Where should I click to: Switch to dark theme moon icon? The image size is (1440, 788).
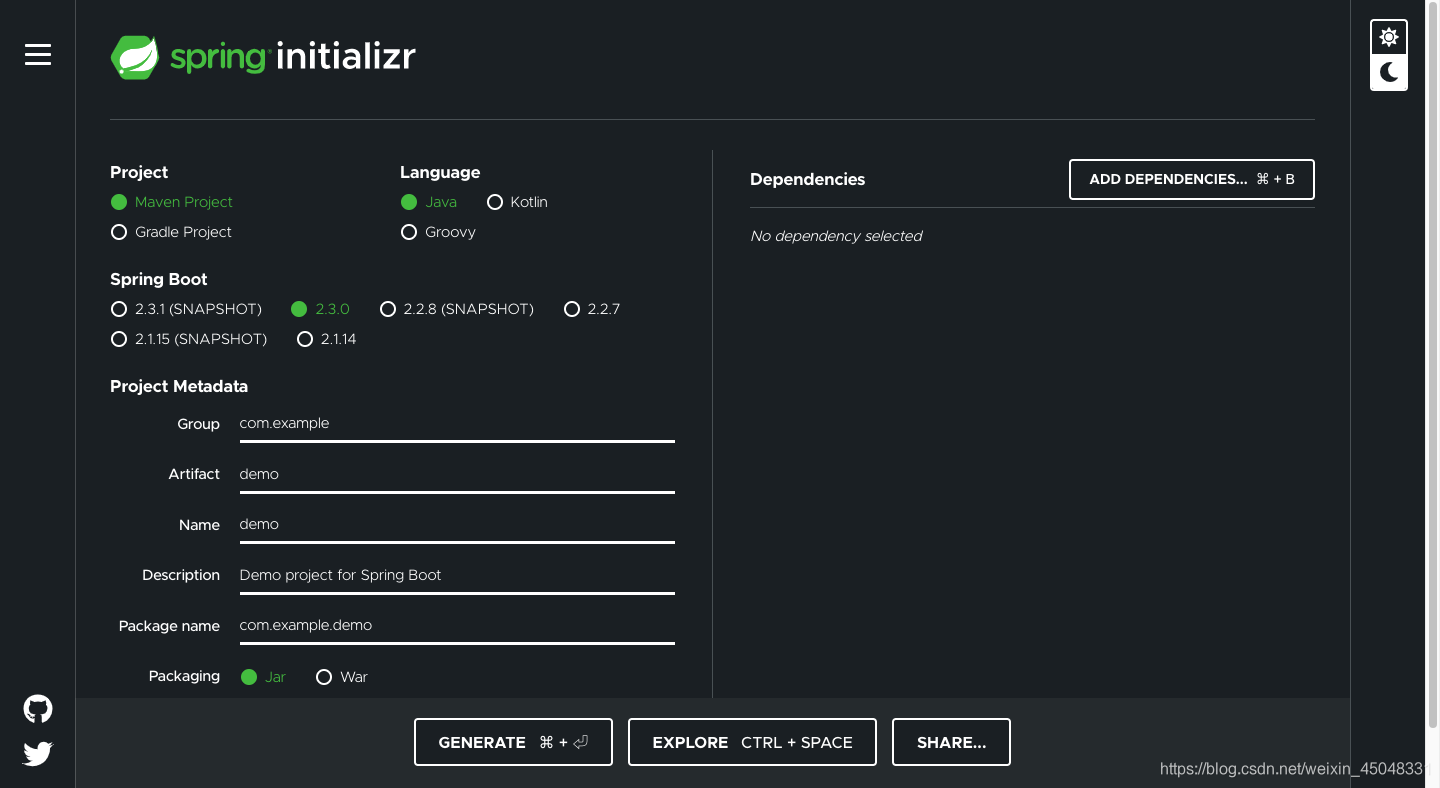click(x=1389, y=72)
